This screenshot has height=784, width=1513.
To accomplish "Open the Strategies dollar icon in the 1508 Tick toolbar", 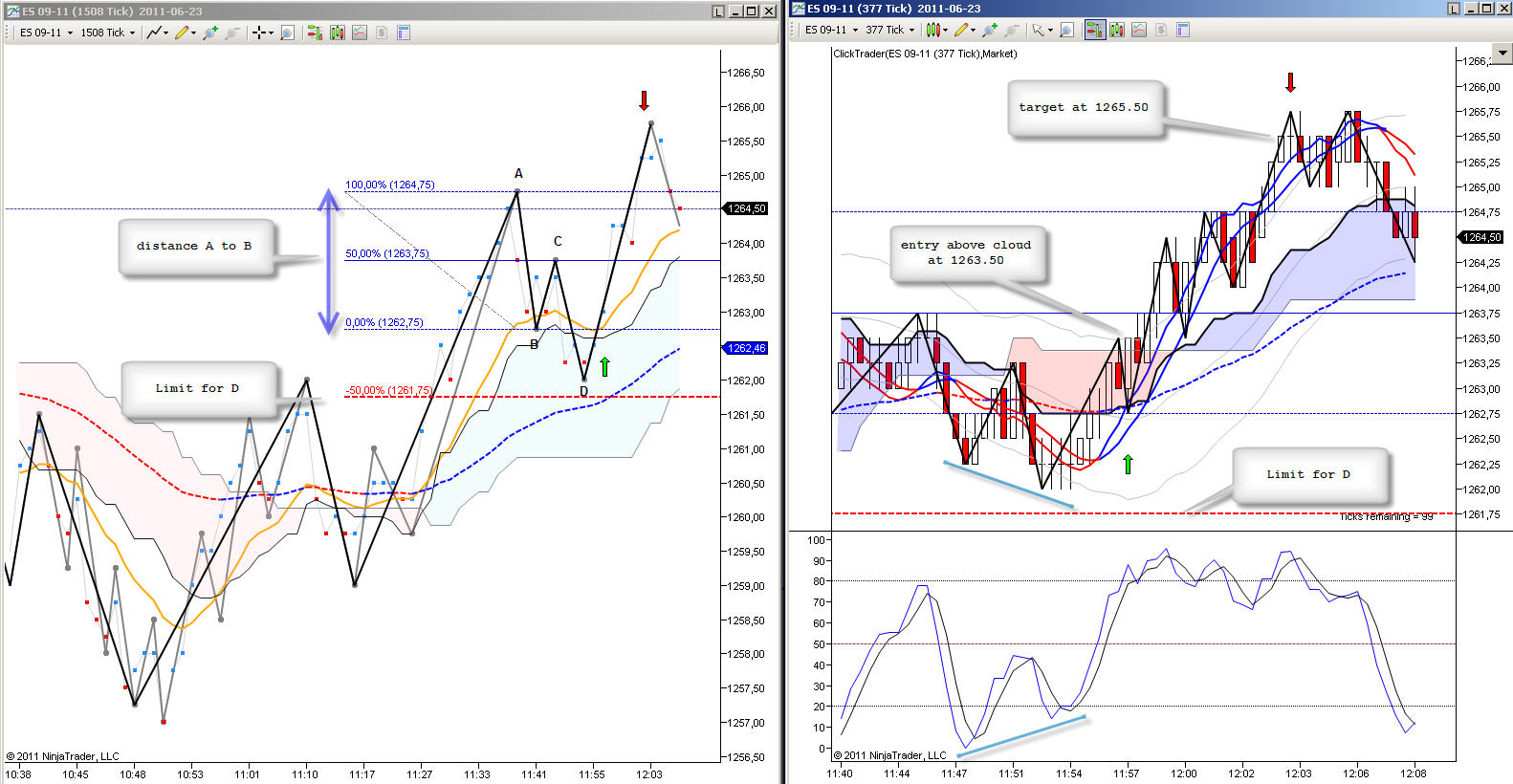I will (x=382, y=33).
